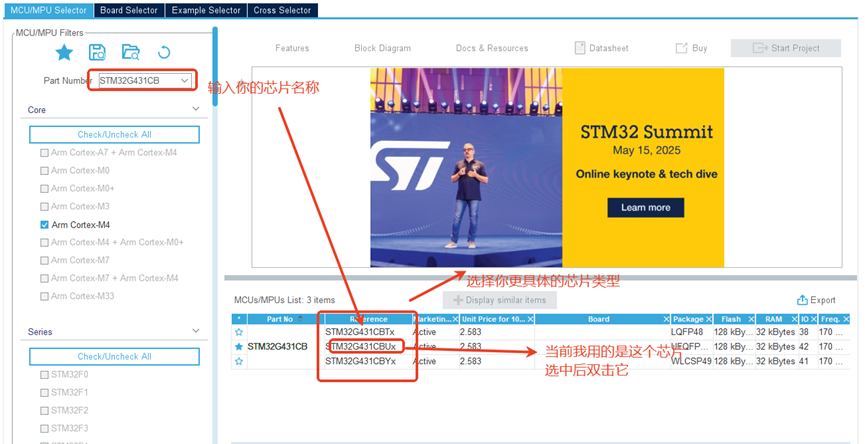The width and height of the screenshot is (865, 444).
Task: Select the STM32G431CBYx reference cell
Action: point(360,361)
